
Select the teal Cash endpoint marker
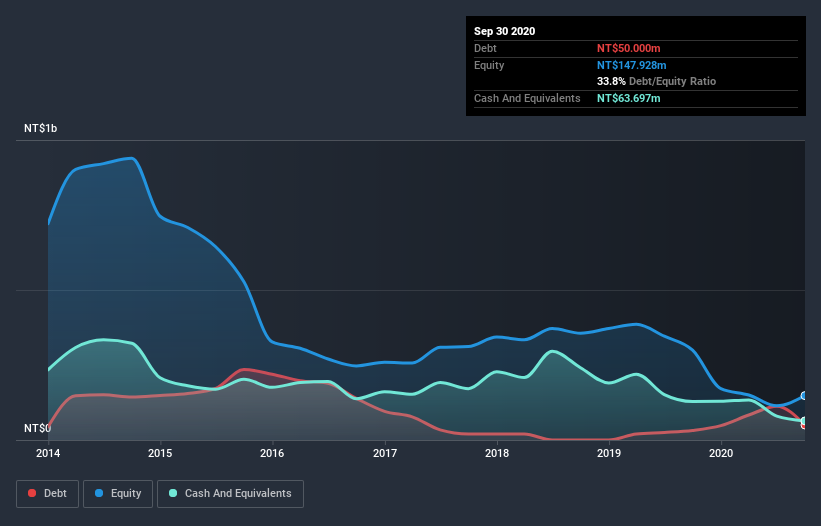(804, 421)
